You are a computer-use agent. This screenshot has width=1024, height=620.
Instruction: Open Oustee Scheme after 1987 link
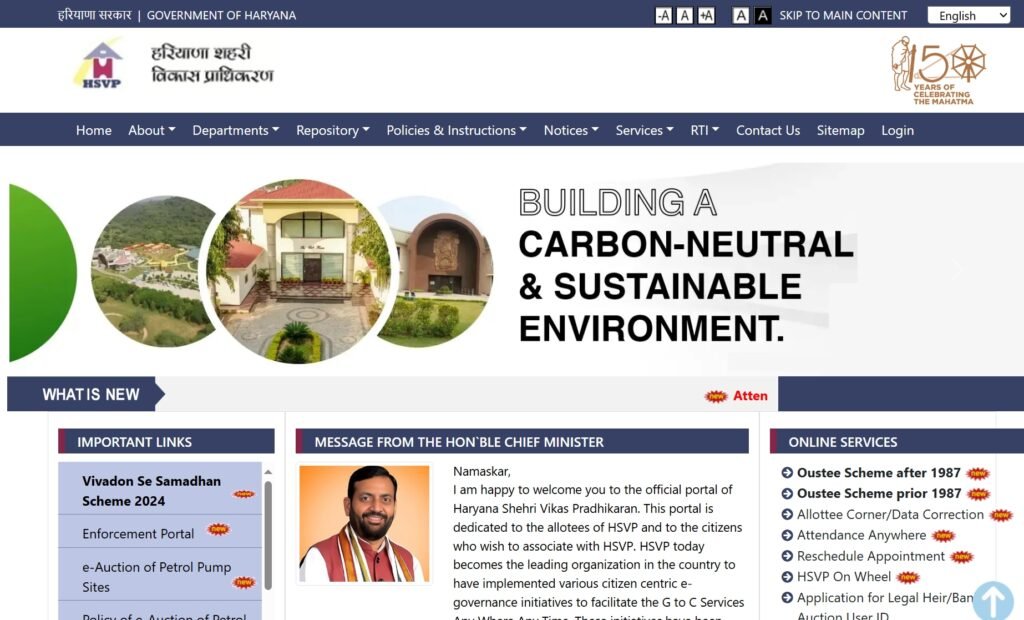(x=878, y=473)
